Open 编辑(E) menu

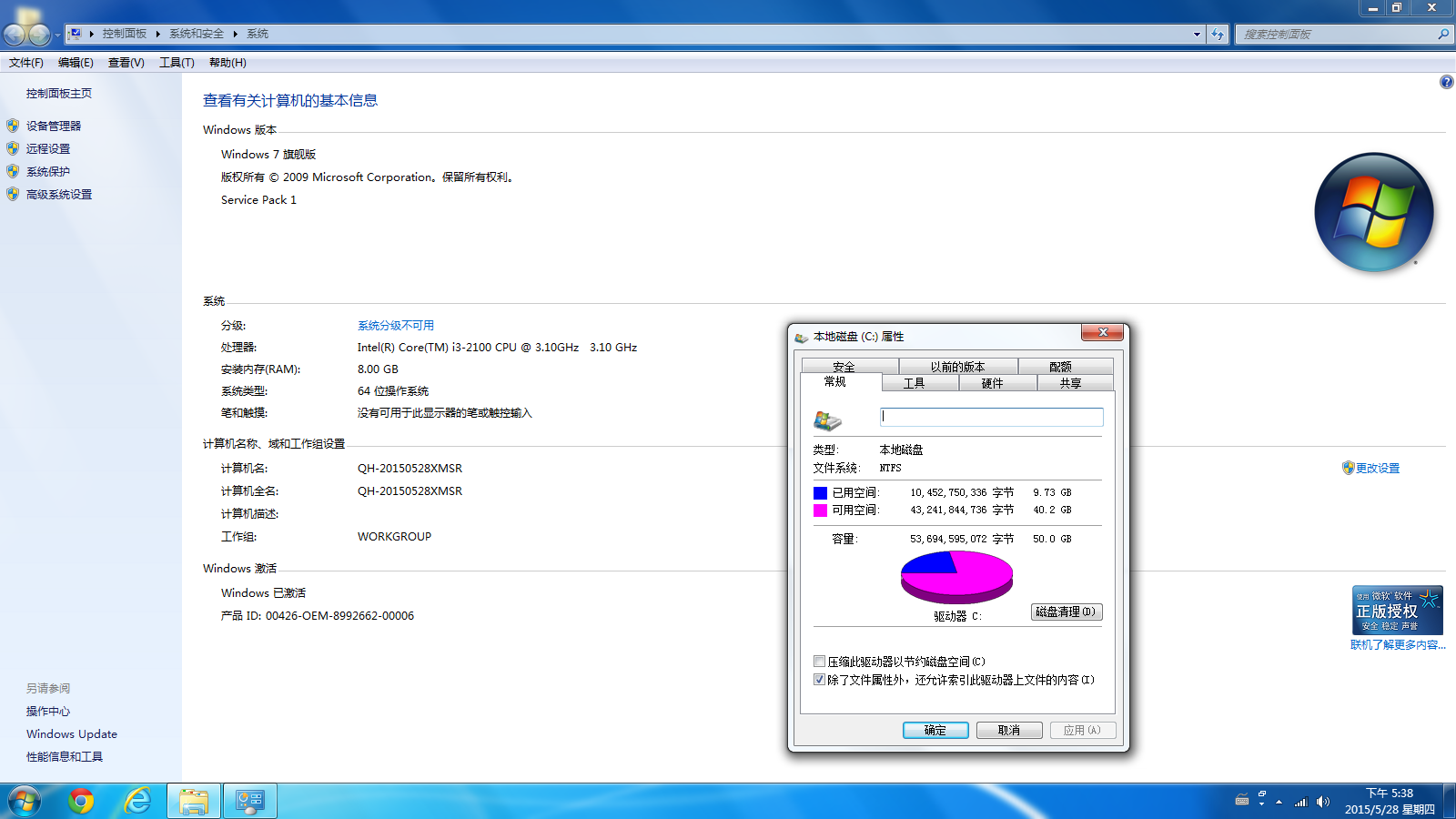pos(76,63)
